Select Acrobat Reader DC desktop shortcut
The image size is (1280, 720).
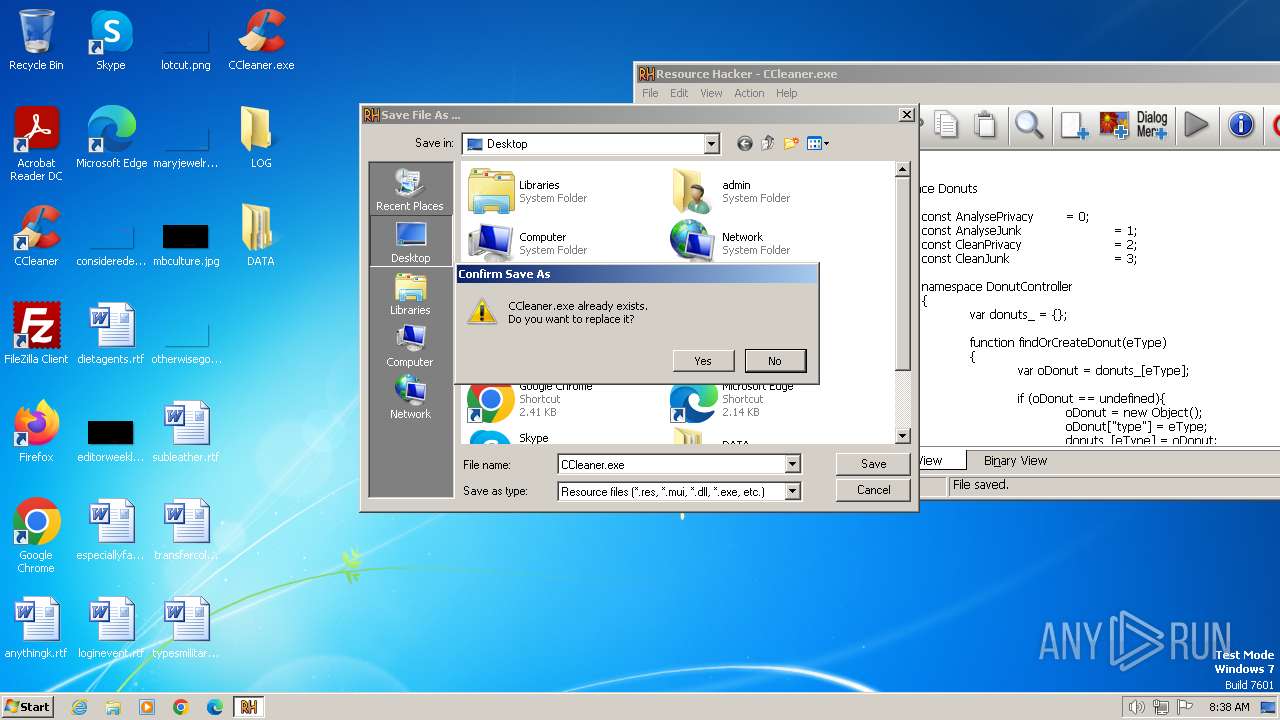36,145
